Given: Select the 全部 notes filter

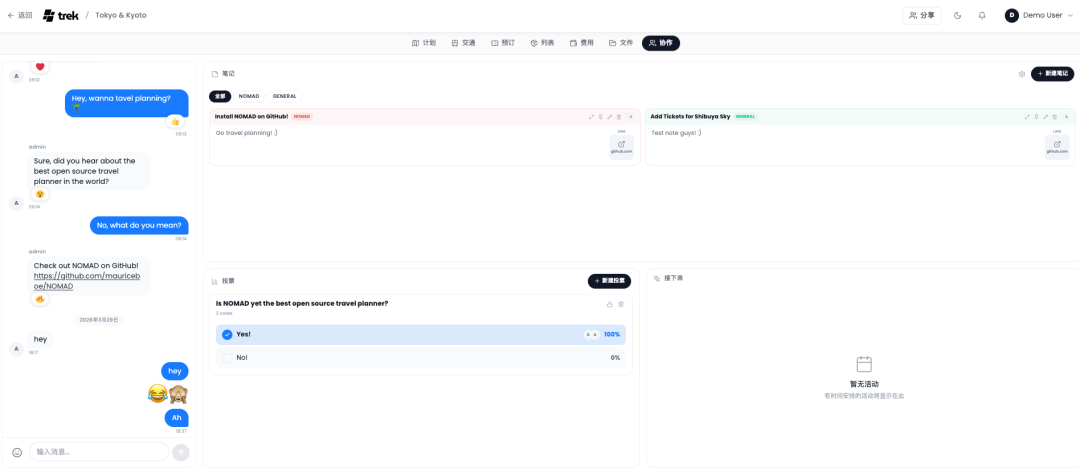Looking at the screenshot, I should (220, 96).
